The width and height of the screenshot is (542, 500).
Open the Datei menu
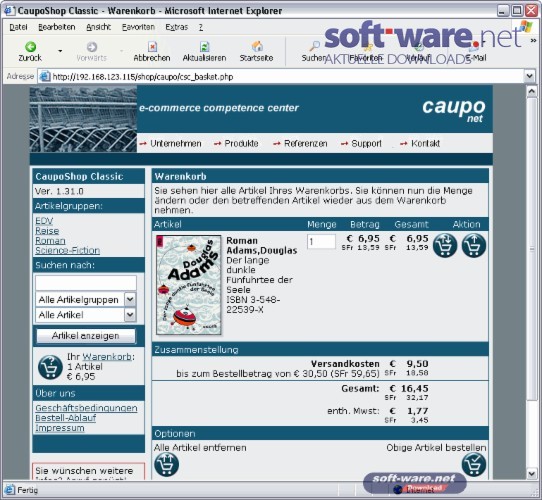pyautogui.click(x=18, y=27)
